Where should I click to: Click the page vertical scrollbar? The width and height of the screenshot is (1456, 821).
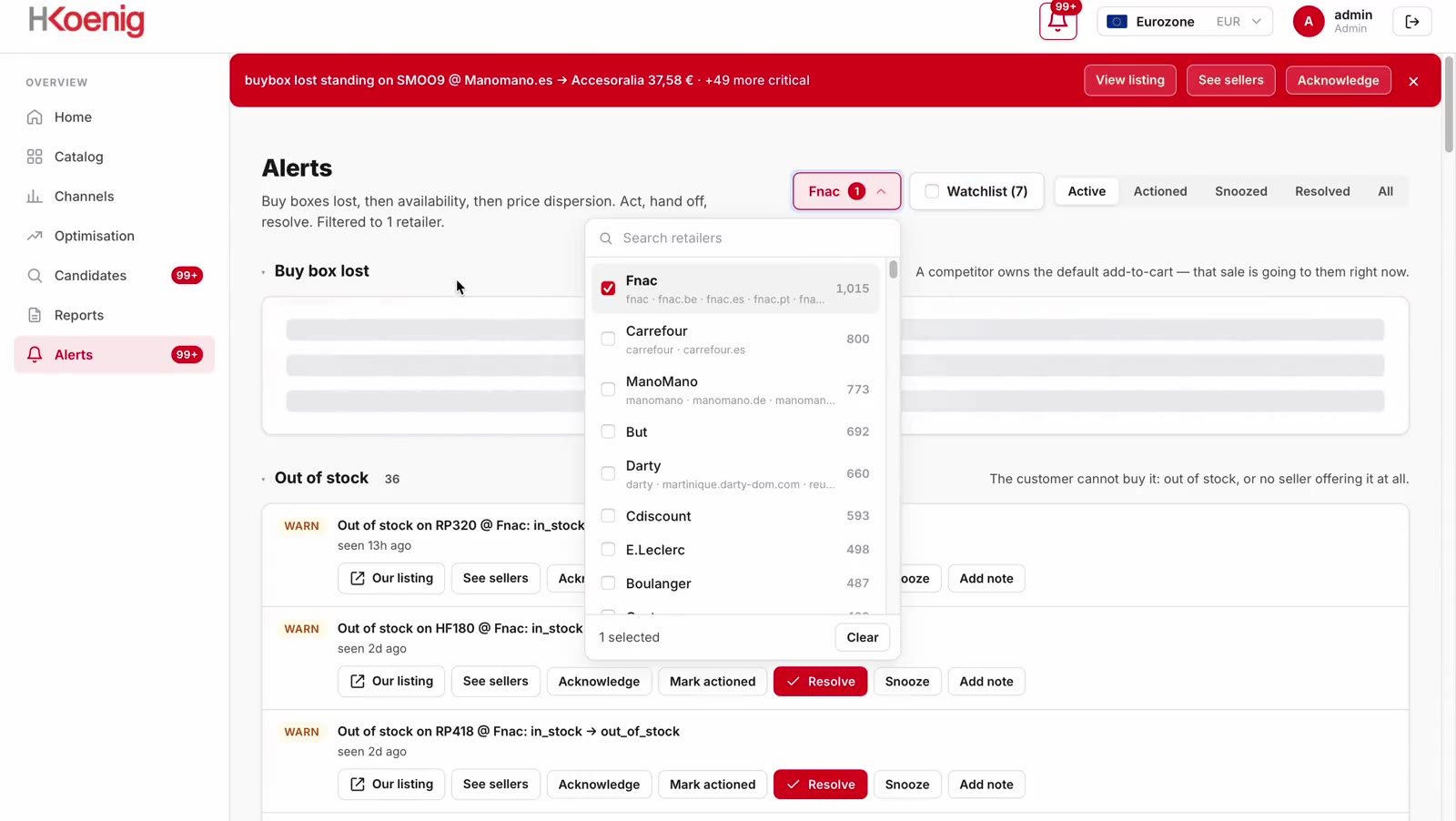[1449, 105]
